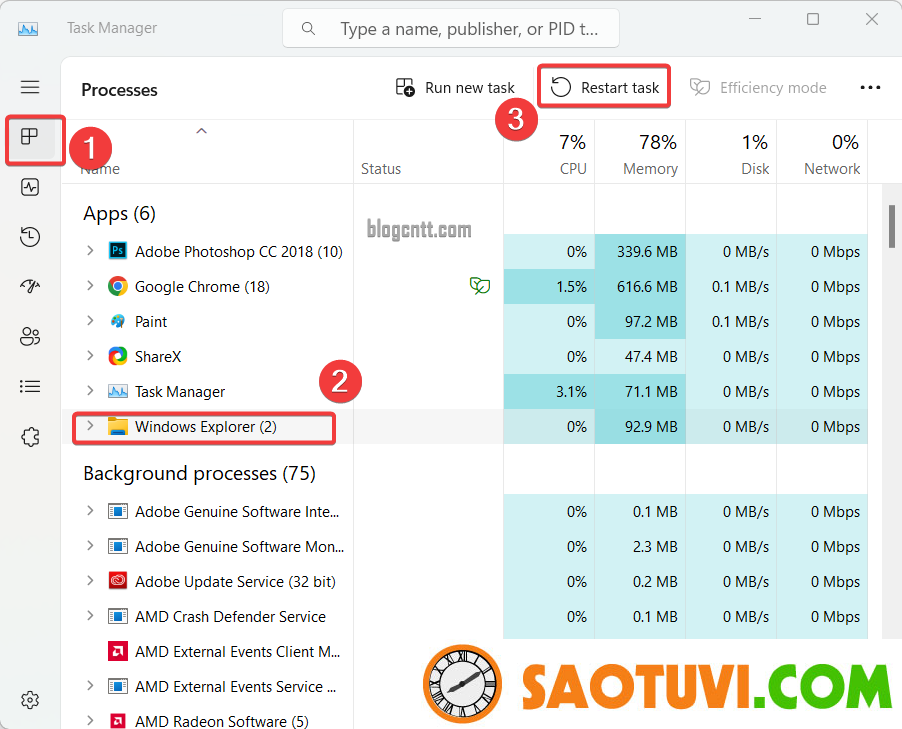Viewport: 902px width, 729px height.
Task: Expand the Adobe Photoshop CC 2018 group
Action: tap(90, 250)
